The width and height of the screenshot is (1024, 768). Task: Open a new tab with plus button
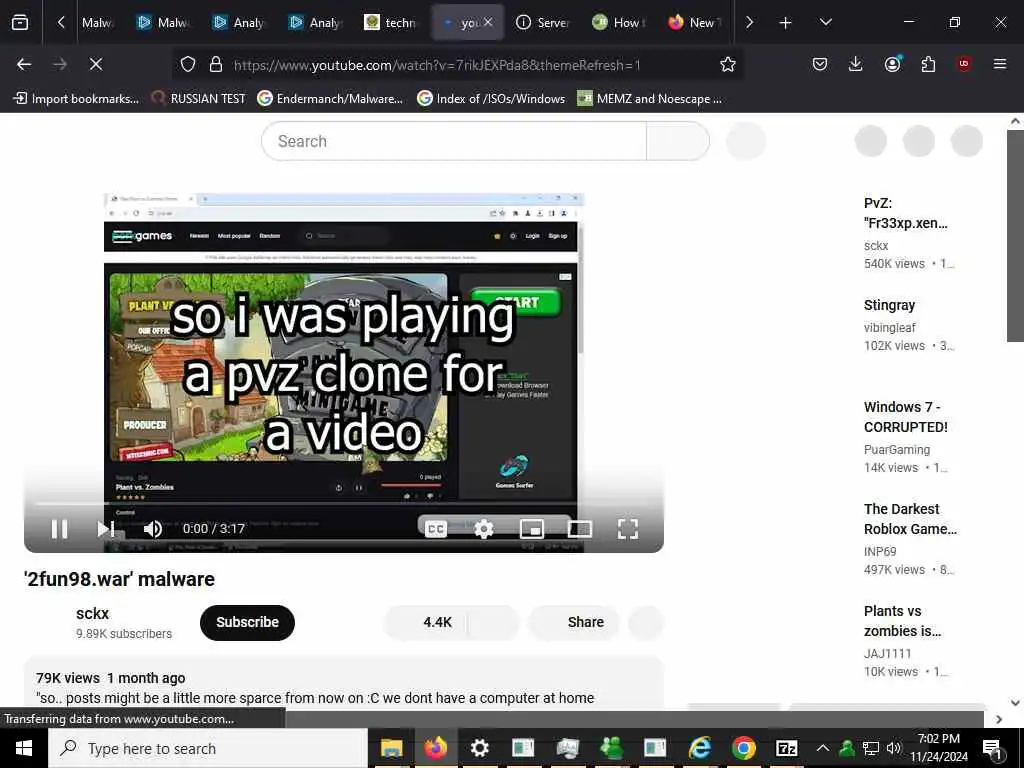(x=785, y=23)
